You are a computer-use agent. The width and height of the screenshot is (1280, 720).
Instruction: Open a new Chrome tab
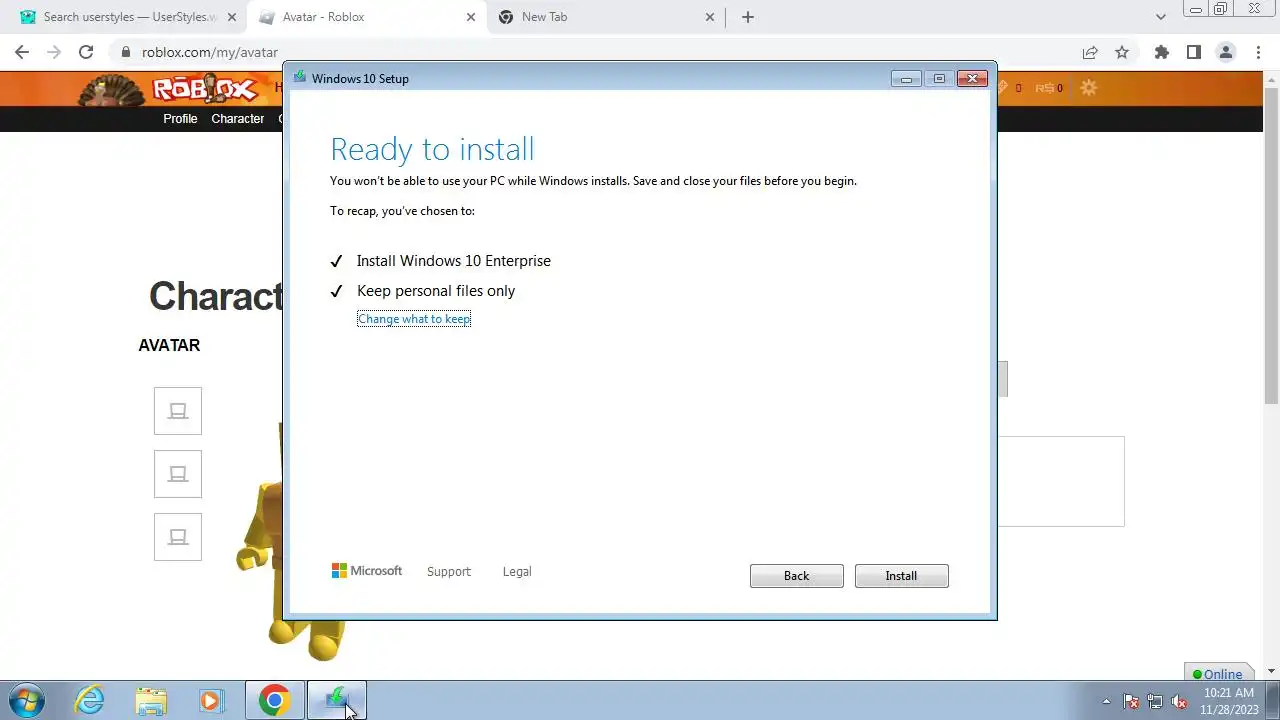pos(747,17)
